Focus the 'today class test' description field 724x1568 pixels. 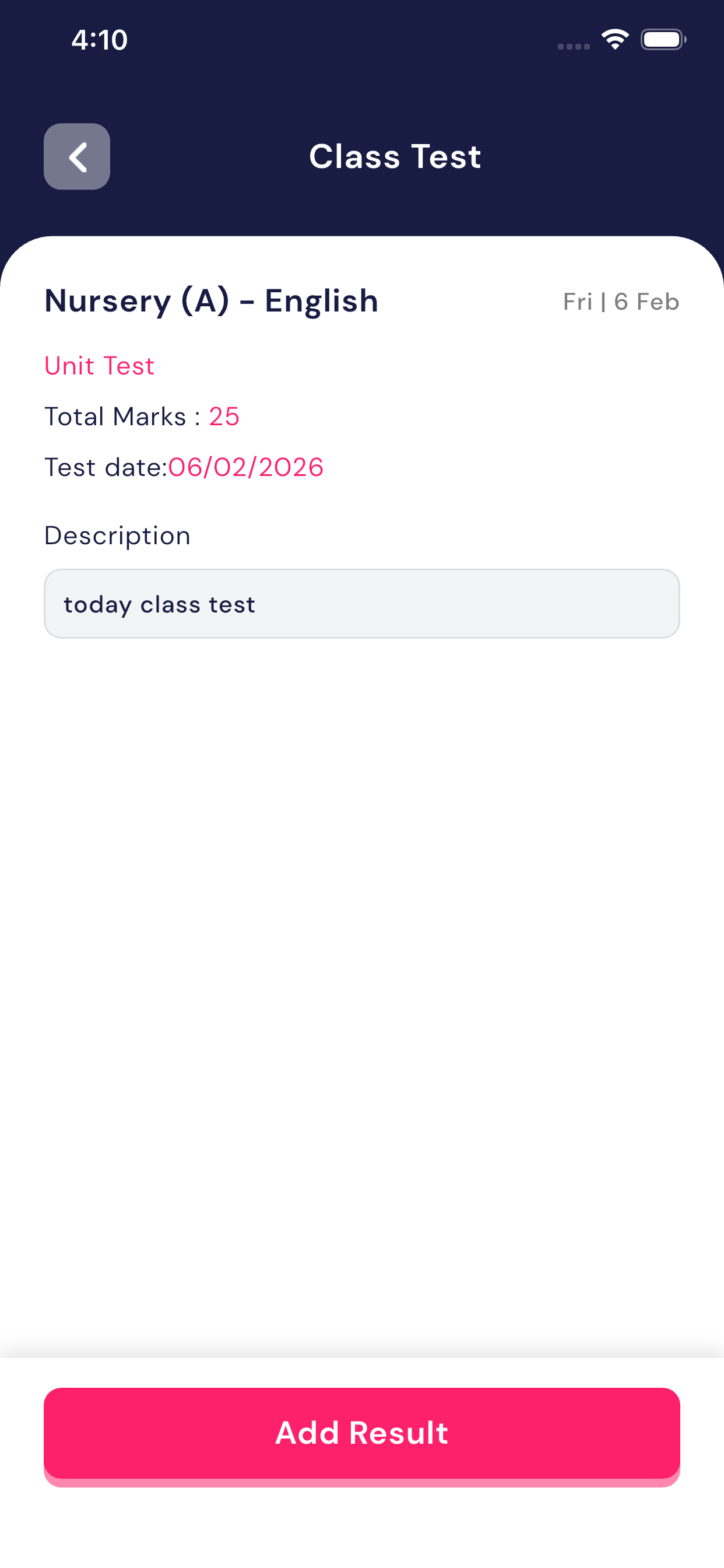pos(361,604)
